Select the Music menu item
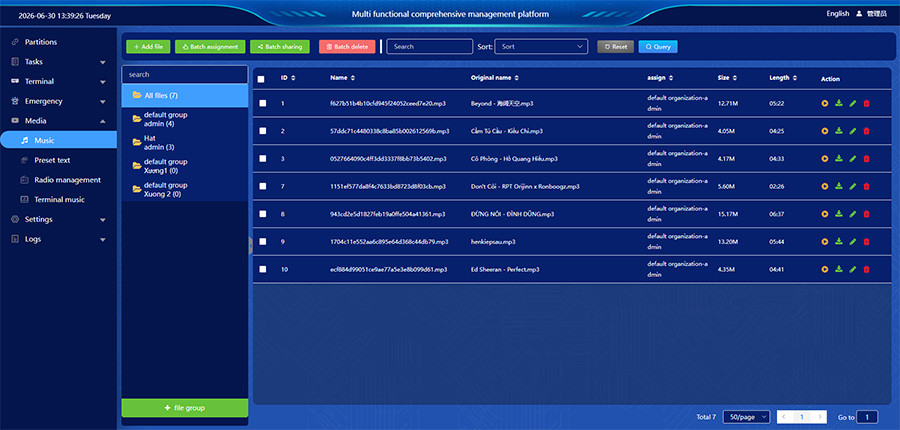The width and height of the screenshot is (900, 430). (x=59, y=140)
